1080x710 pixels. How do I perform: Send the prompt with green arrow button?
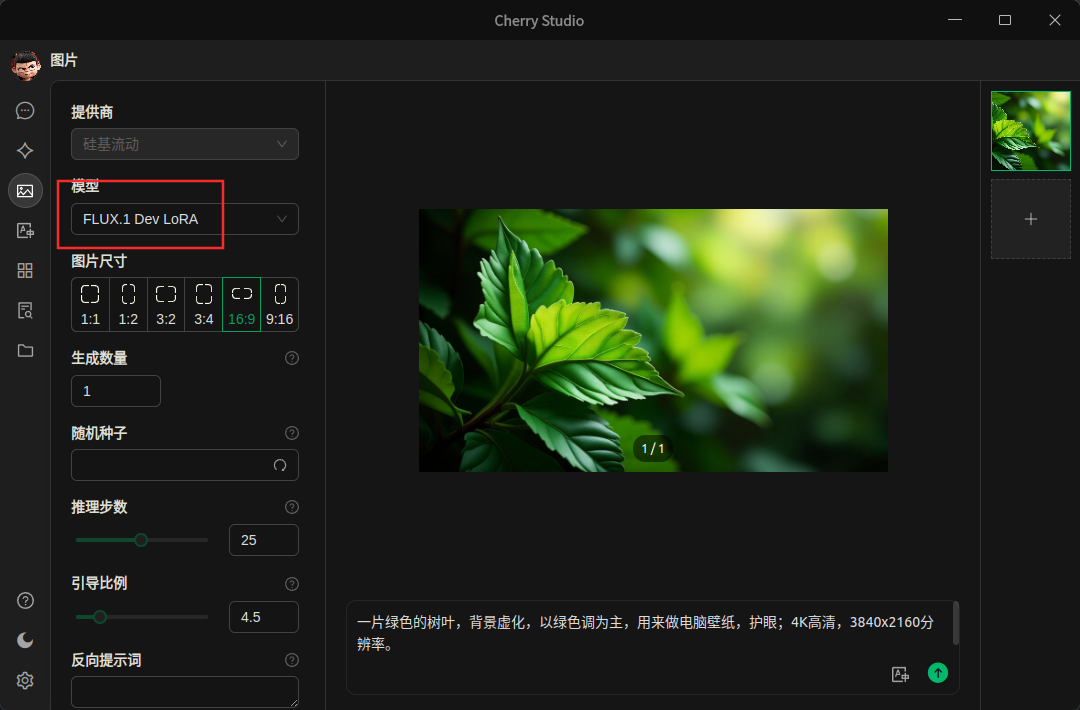coord(937,673)
